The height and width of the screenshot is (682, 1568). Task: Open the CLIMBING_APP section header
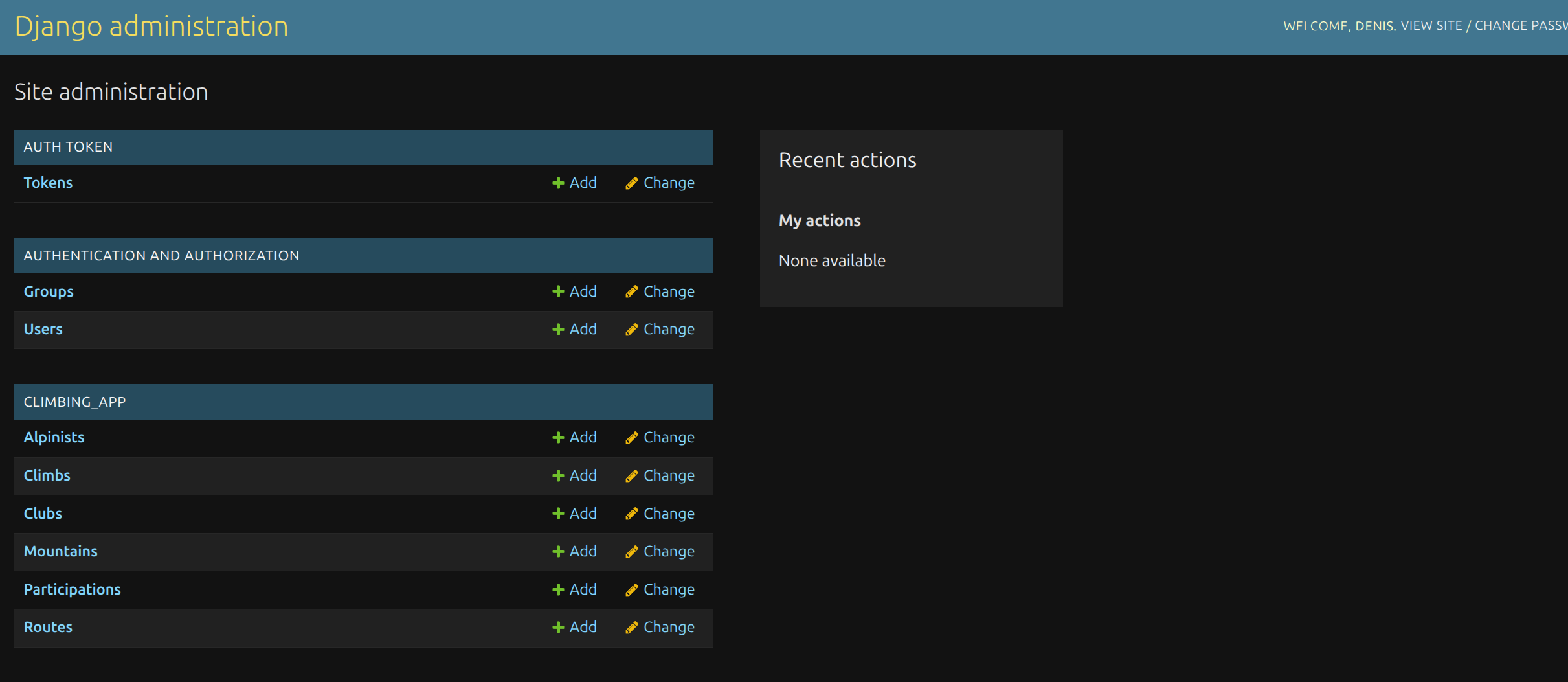pos(74,402)
